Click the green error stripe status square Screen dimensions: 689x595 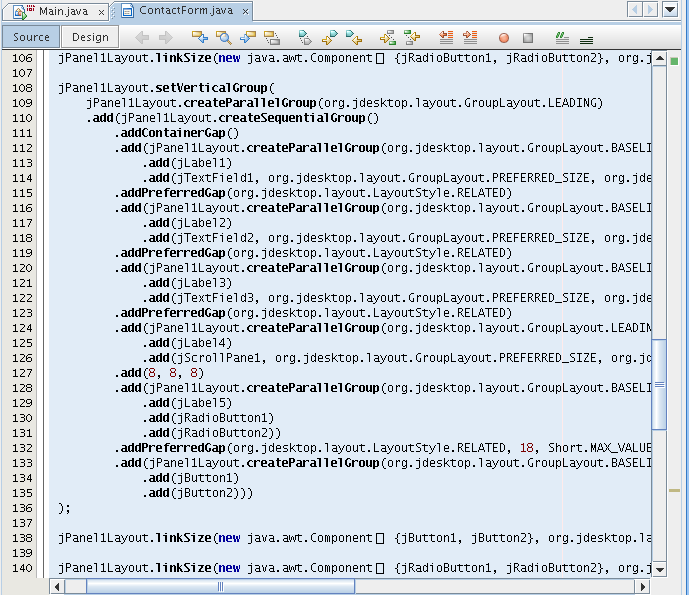pos(674,61)
